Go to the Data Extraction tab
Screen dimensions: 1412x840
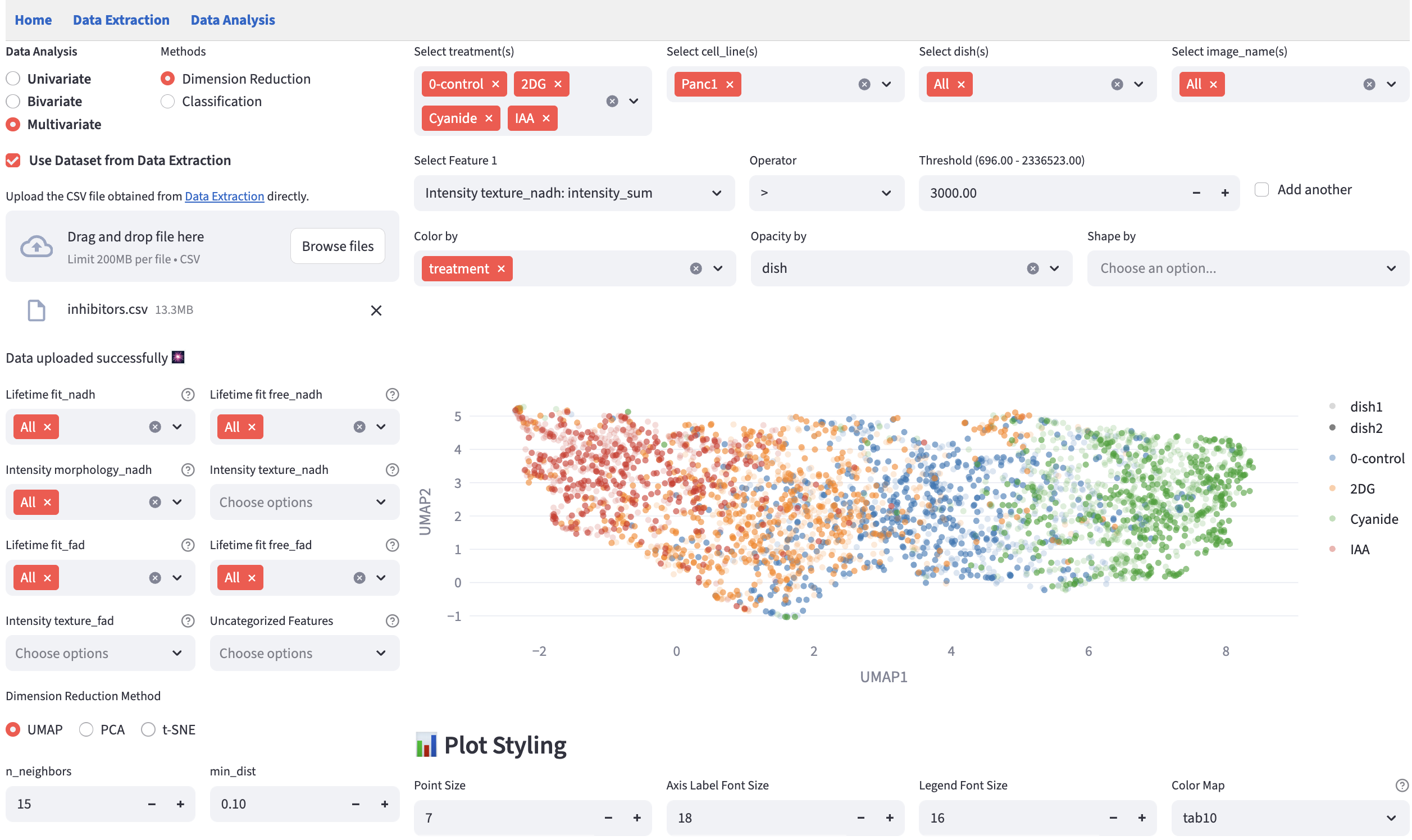click(121, 20)
